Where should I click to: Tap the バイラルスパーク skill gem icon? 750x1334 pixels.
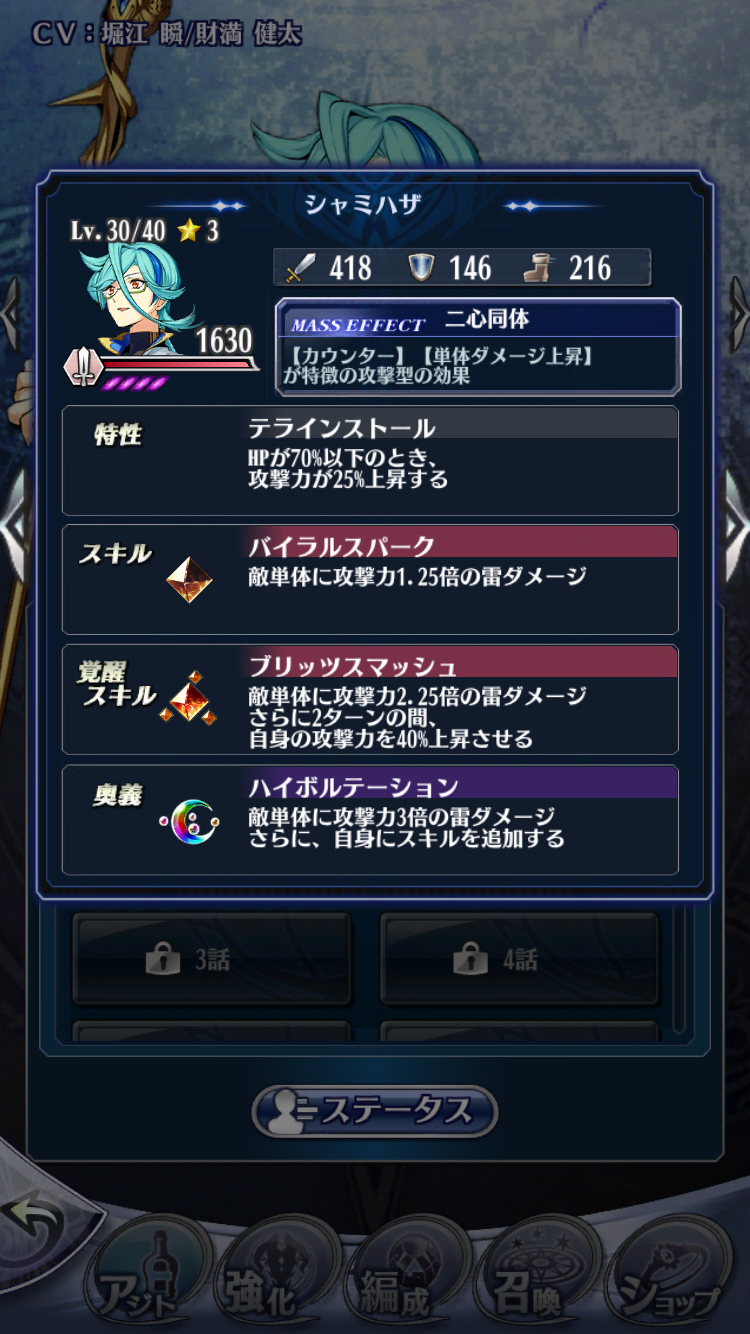tap(189, 580)
